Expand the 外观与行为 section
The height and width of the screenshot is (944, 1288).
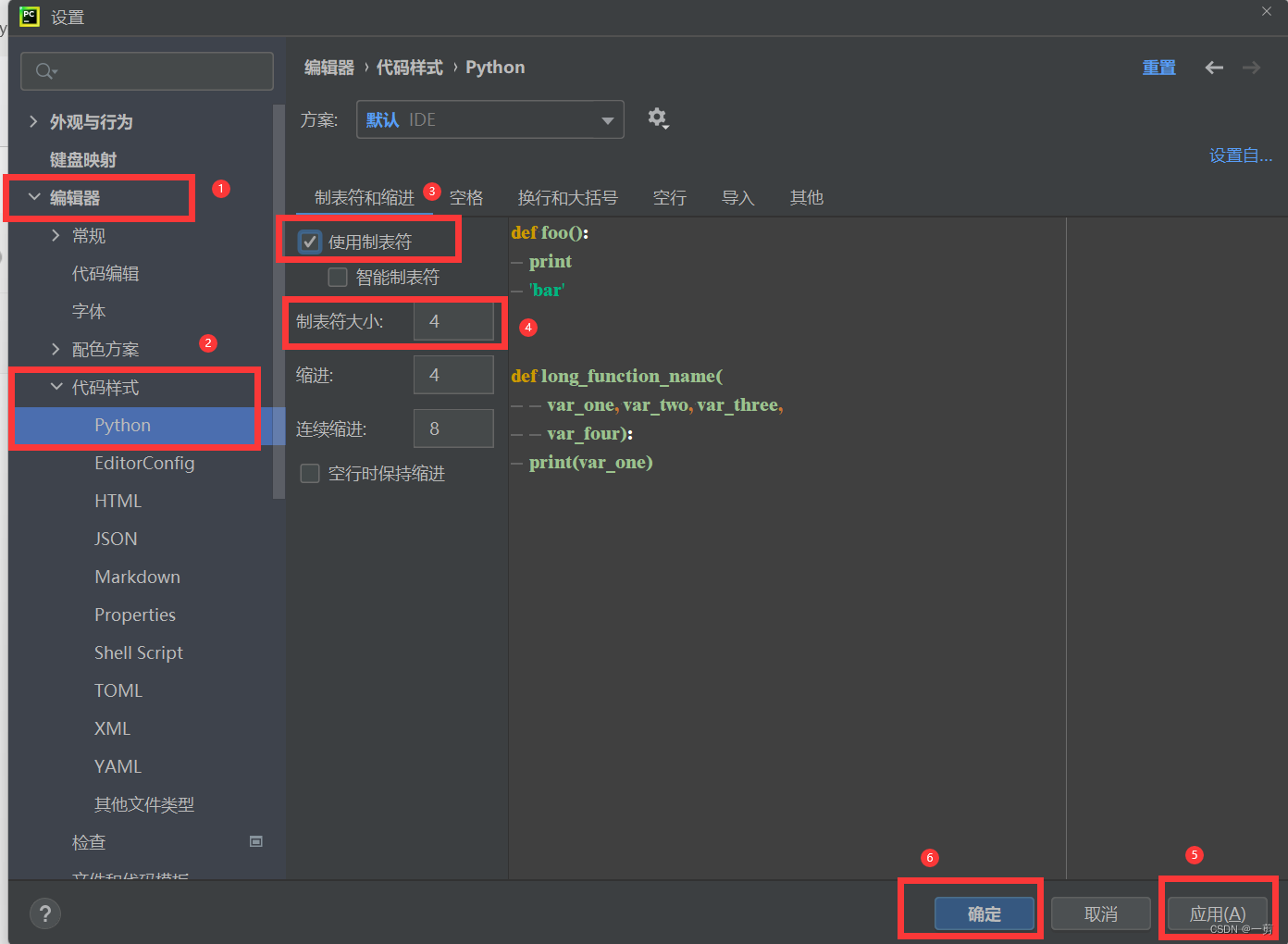click(34, 121)
